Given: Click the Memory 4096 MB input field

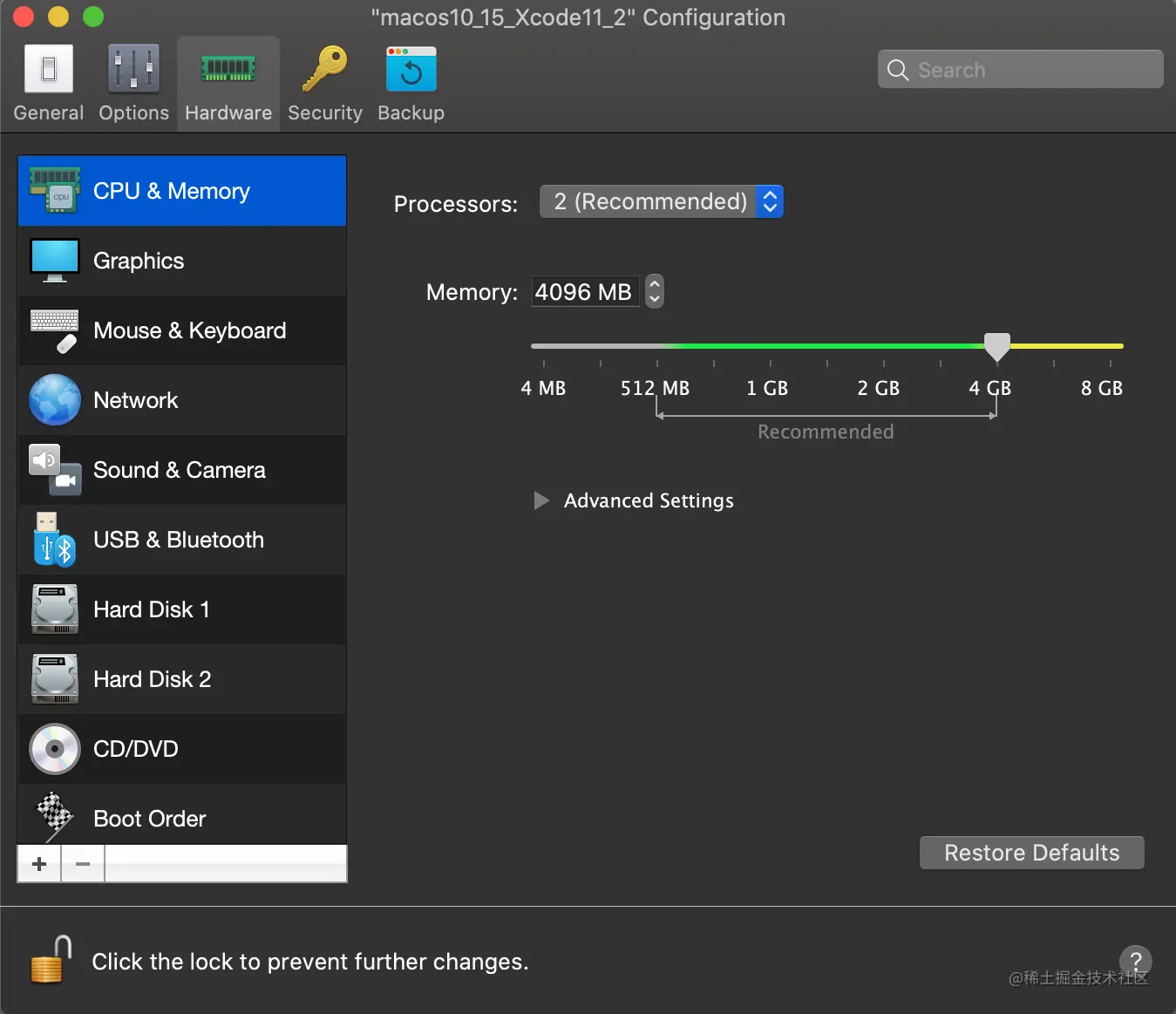Looking at the screenshot, I should [585, 291].
